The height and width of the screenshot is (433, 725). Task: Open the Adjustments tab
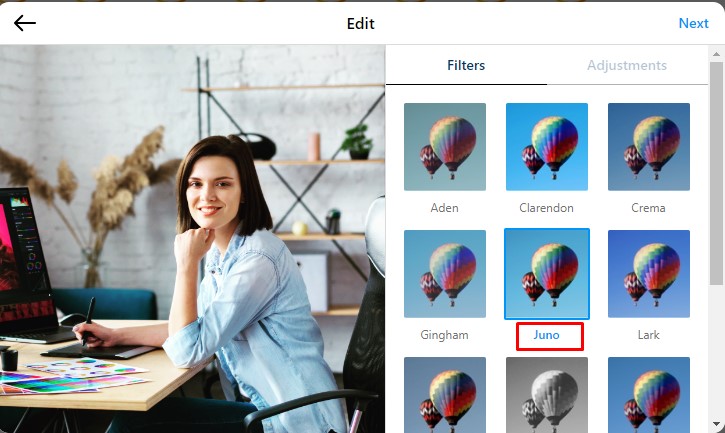coord(627,66)
